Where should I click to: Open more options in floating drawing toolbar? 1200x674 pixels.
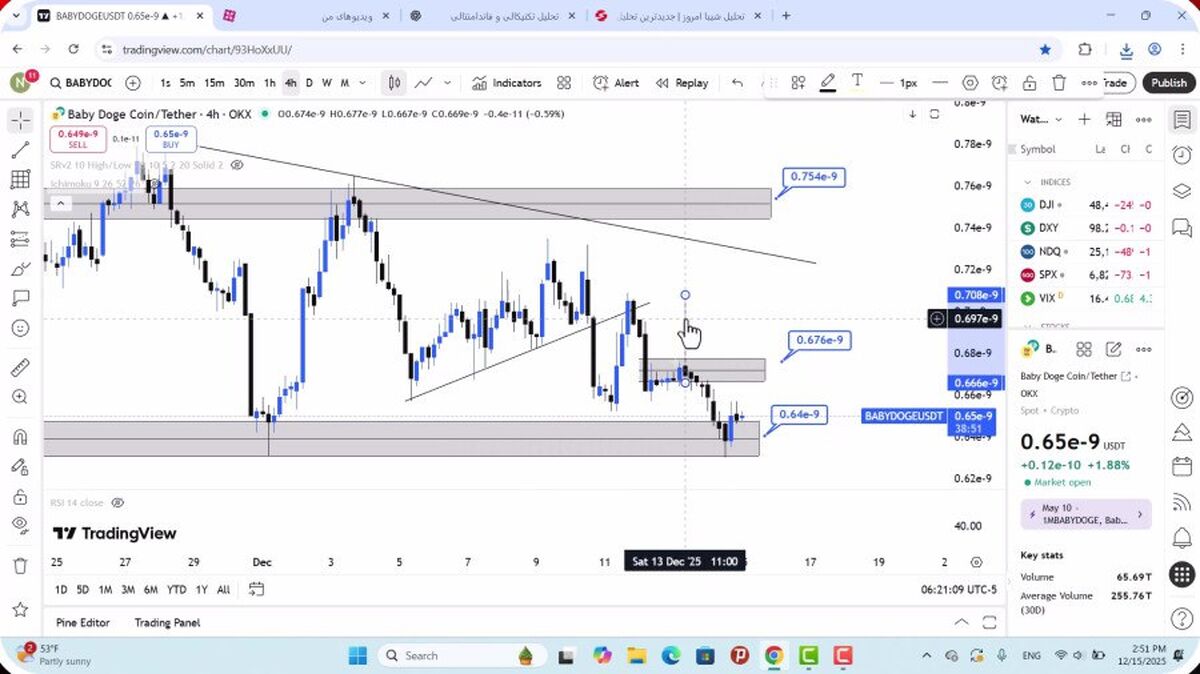tap(1089, 83)
